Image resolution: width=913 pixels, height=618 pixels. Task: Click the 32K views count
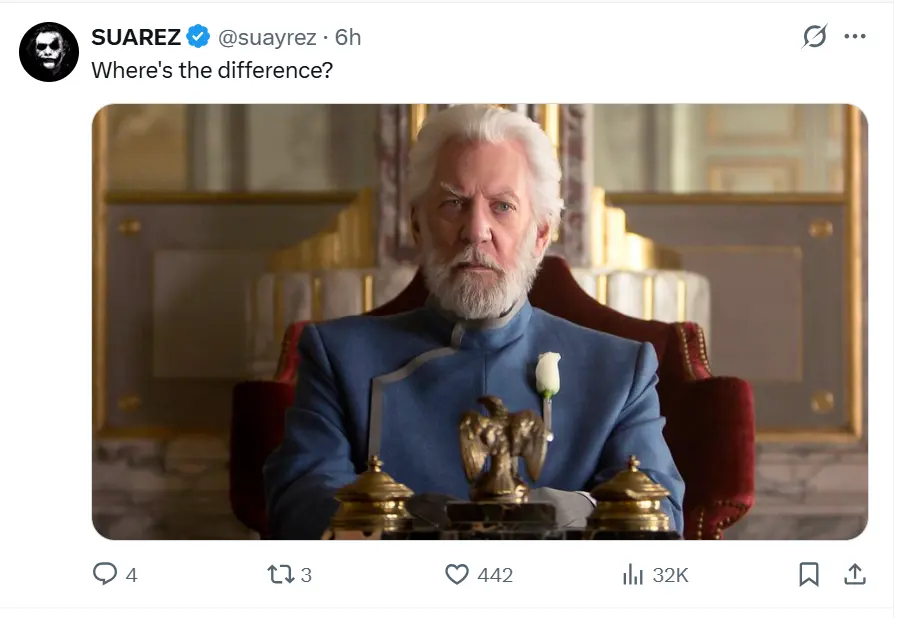[x=670, y=575]
